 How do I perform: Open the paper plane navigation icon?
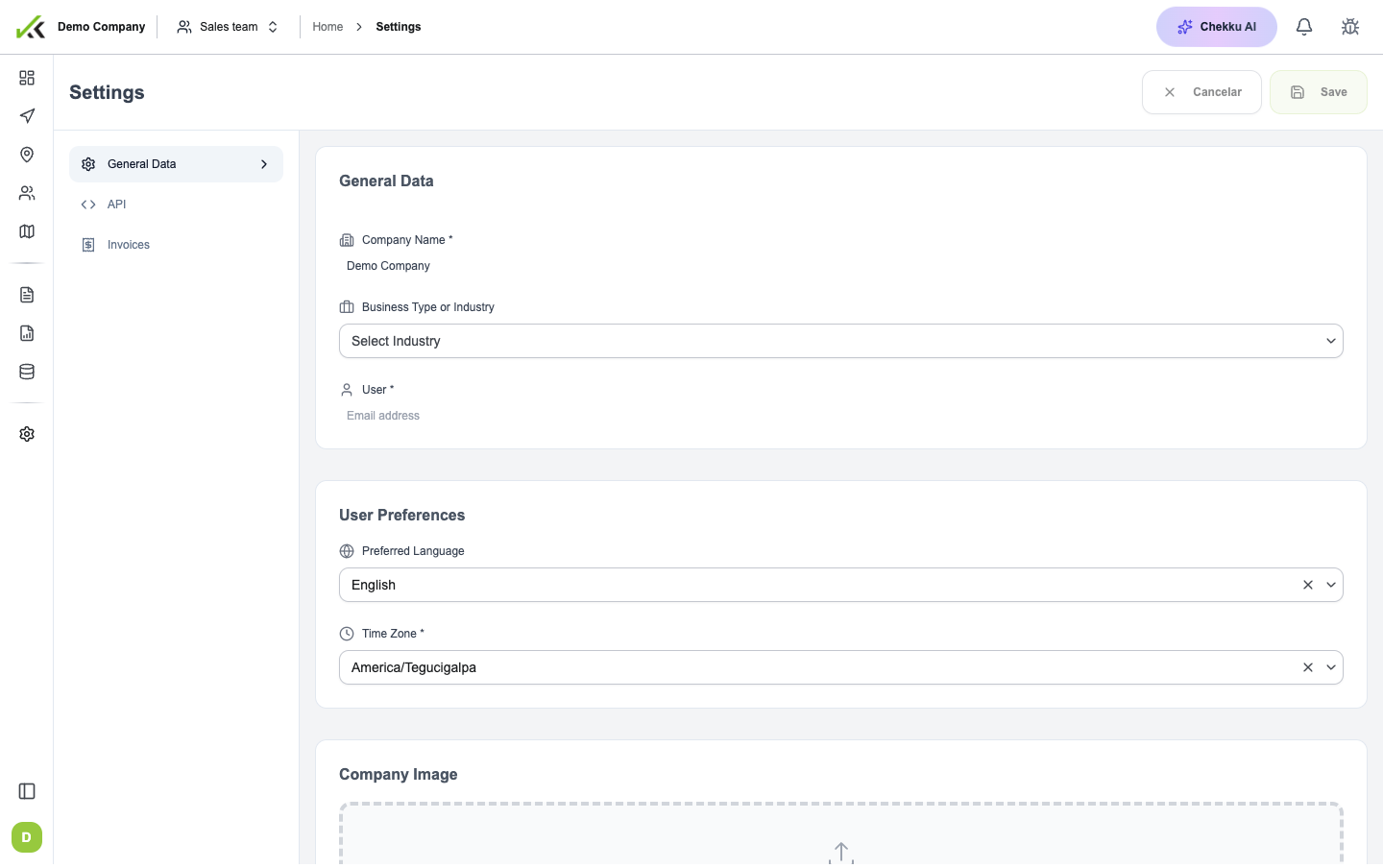tap(27, 116)
